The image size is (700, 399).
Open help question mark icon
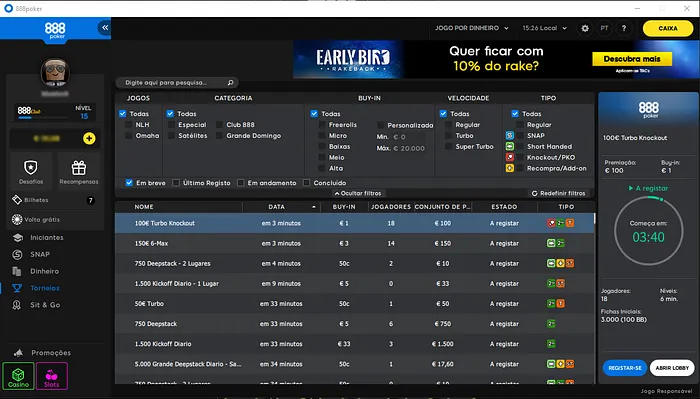(624, 28)
